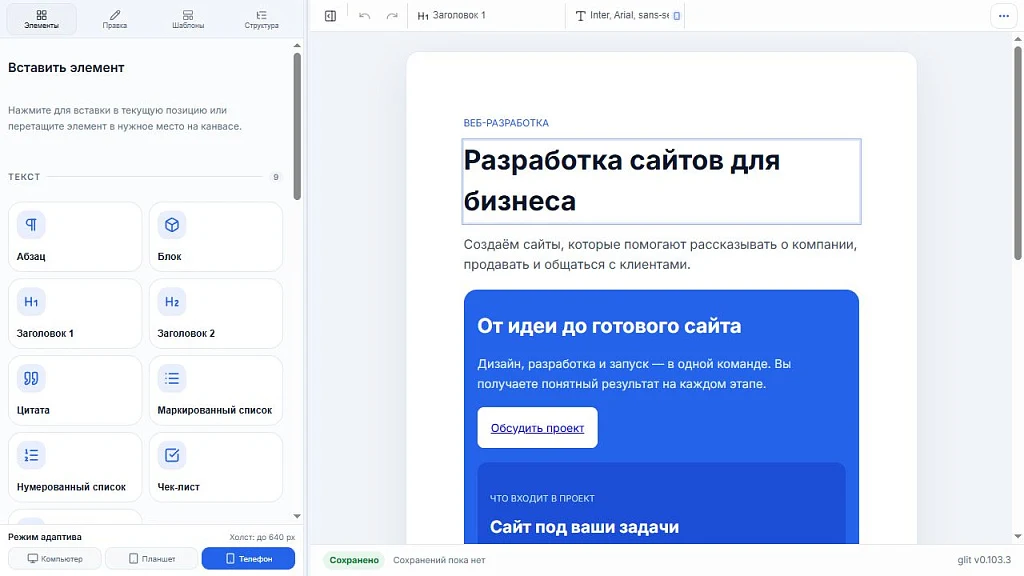This screenshot has width=1024, height=576.
Task: Click the redo arrow
Action: pyautogui.click(x=392, y=16)
